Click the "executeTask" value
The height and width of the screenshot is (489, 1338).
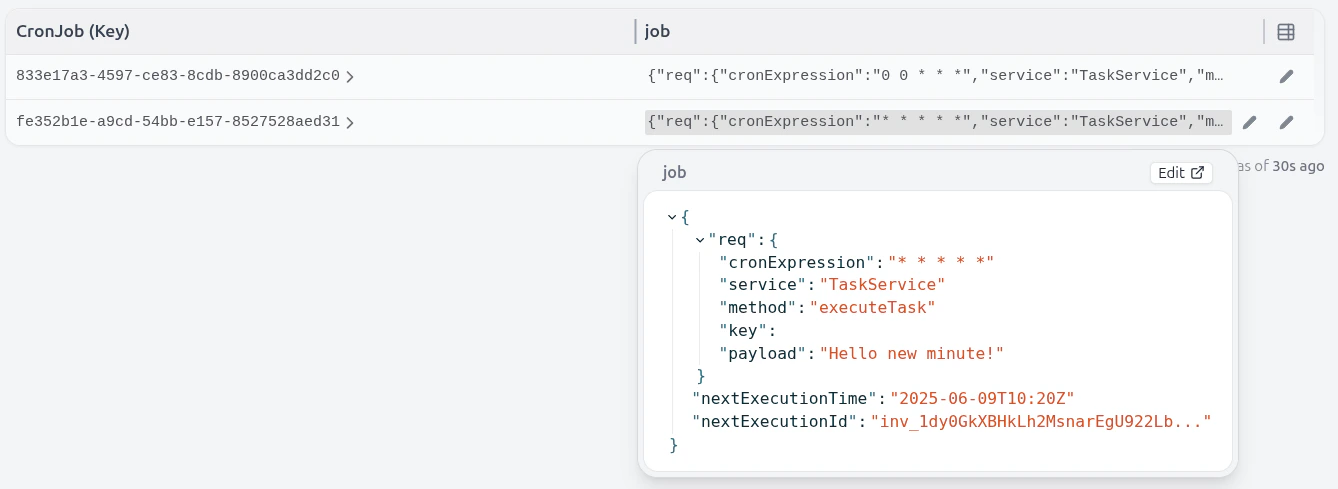(871, 308)
